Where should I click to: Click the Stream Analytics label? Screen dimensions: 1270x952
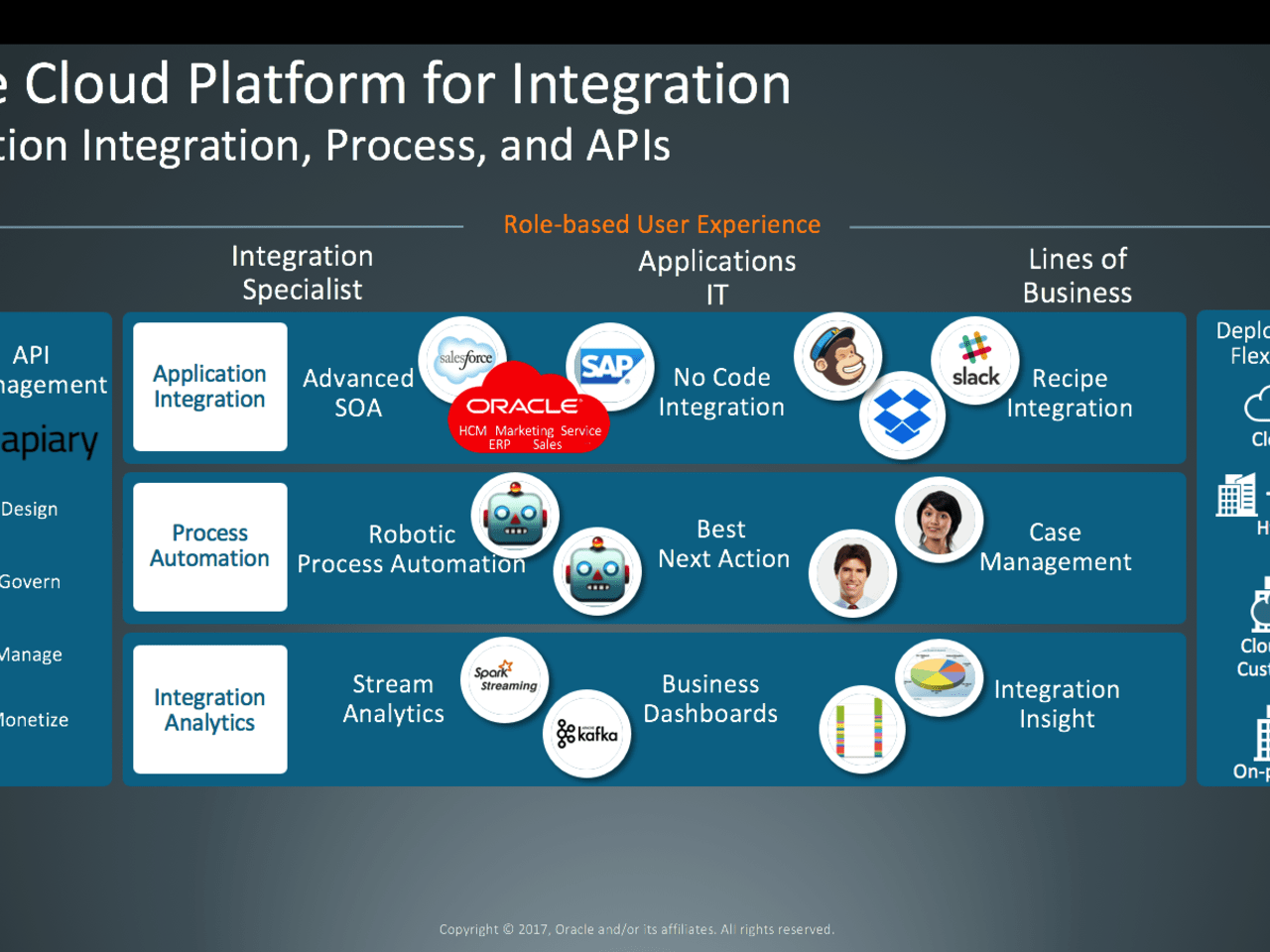click(394, 699)
